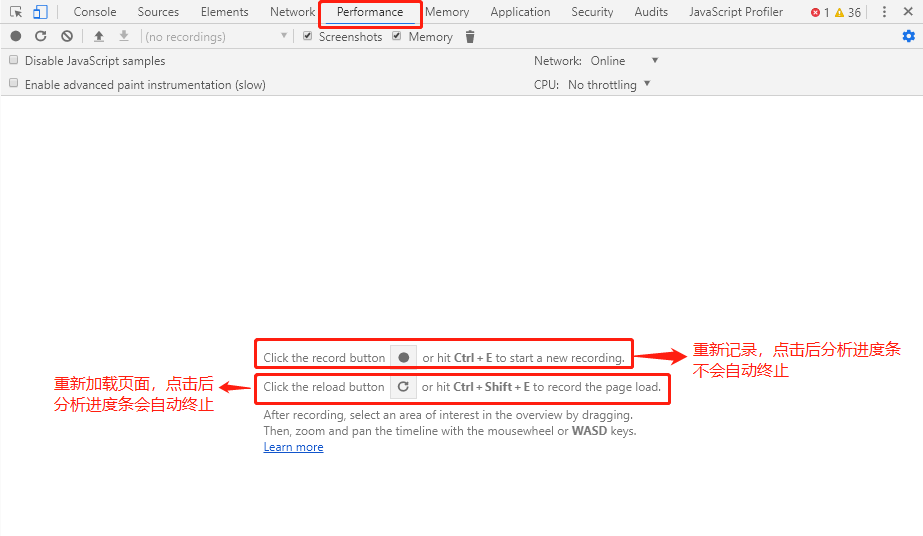Toggle the device toolbar icon
Viewport: 923px width, 536px height.
coord(40,12)
